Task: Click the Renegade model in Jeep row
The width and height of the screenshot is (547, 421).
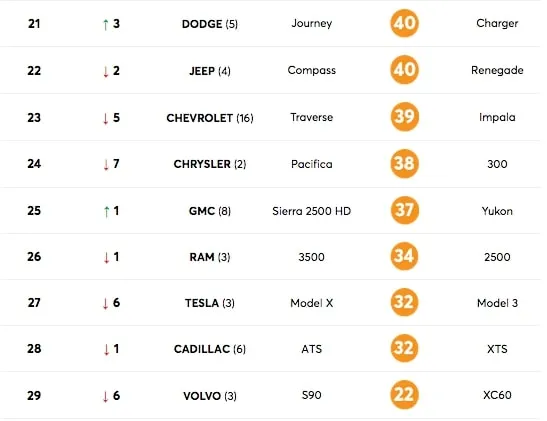Action: click(497, 70)
